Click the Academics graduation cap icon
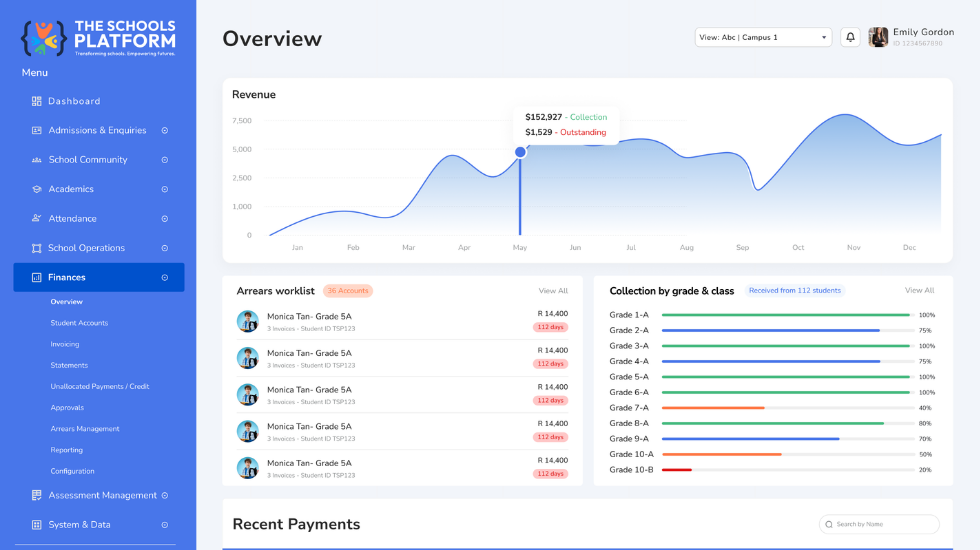The height and width of the screenshot is (550, 980). tap(36, 189)
